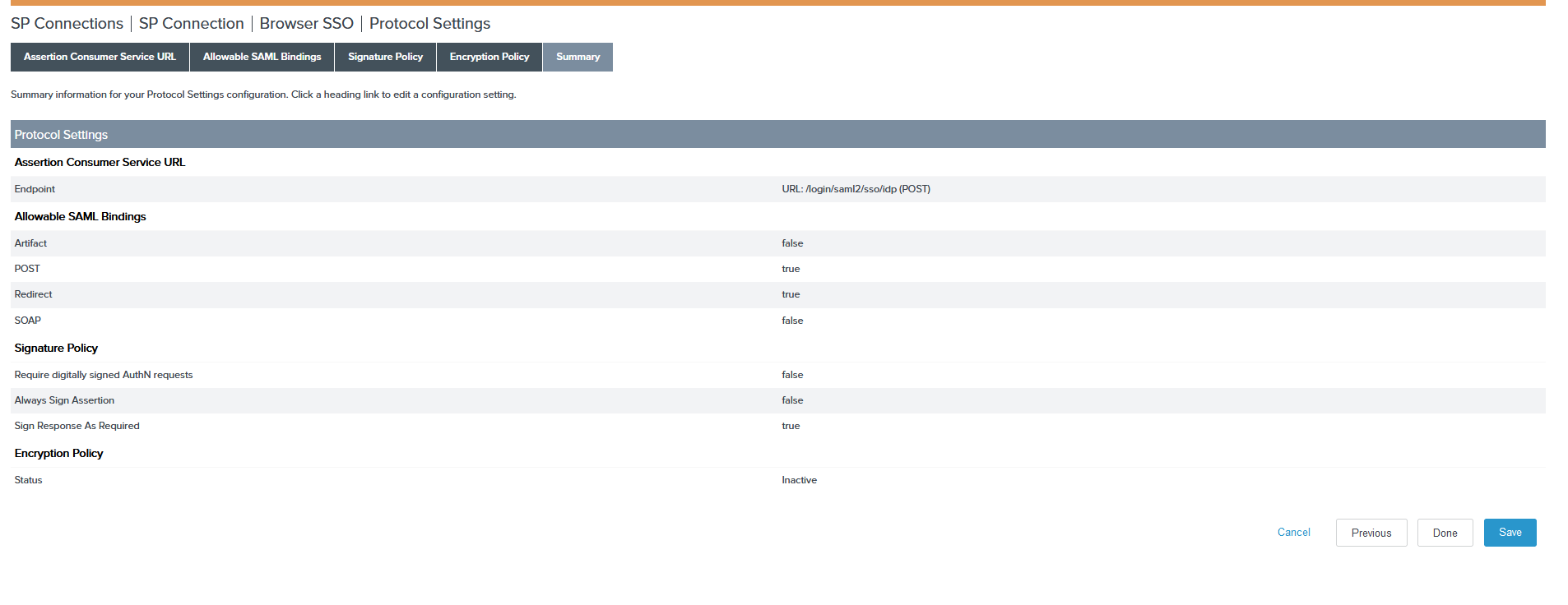
Task: Click true value for Sign Response As Required
Action: (x=791, y=426)
